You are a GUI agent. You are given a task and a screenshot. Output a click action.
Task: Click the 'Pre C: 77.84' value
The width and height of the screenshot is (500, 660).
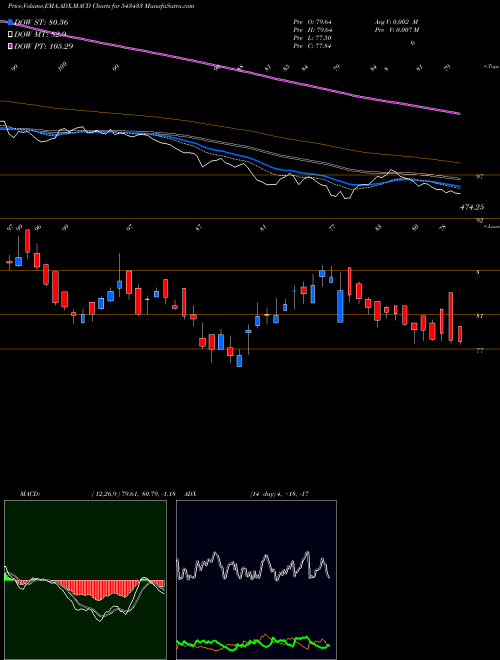click(312, 46)
